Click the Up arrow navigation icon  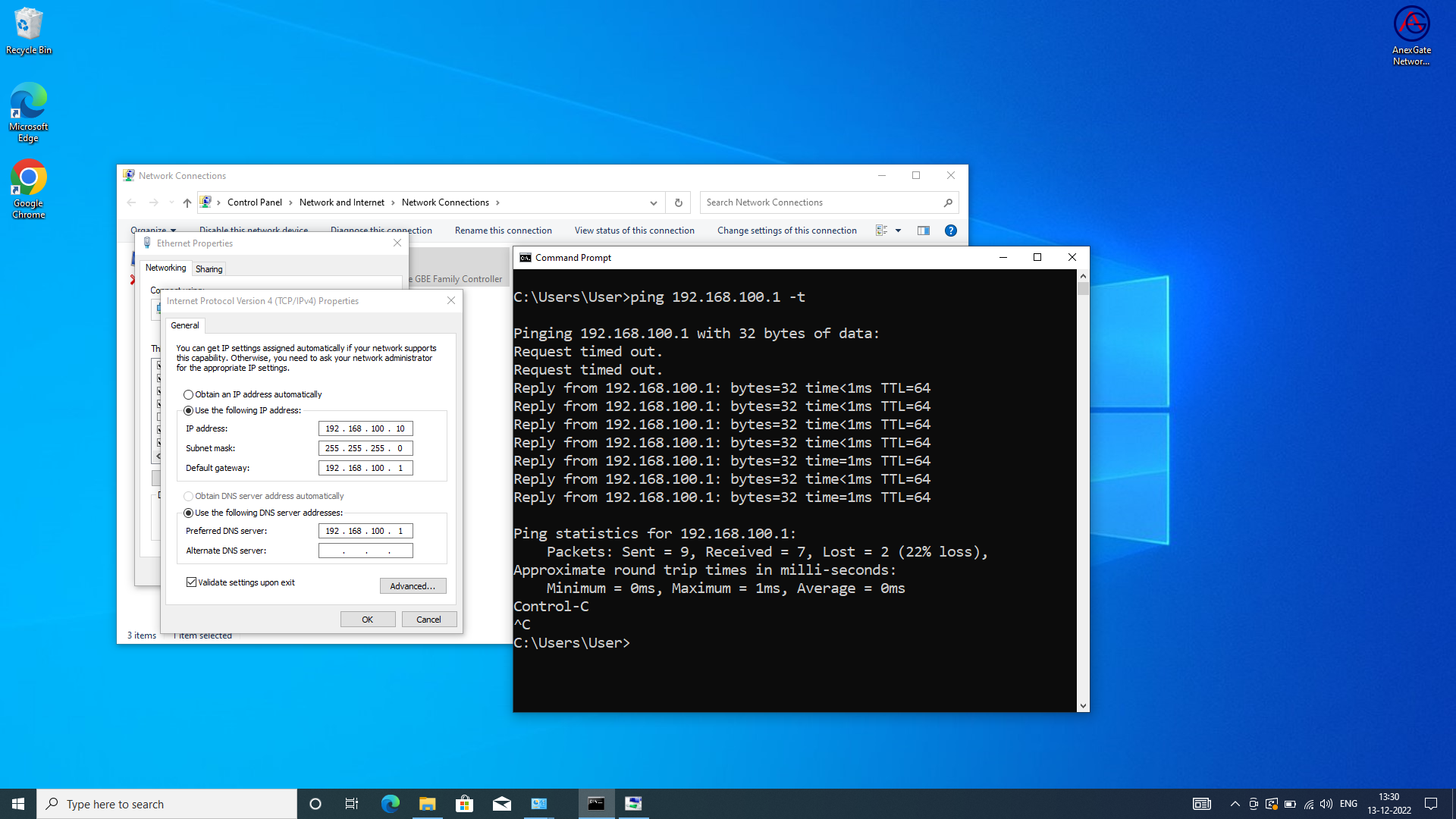point(187,202)
